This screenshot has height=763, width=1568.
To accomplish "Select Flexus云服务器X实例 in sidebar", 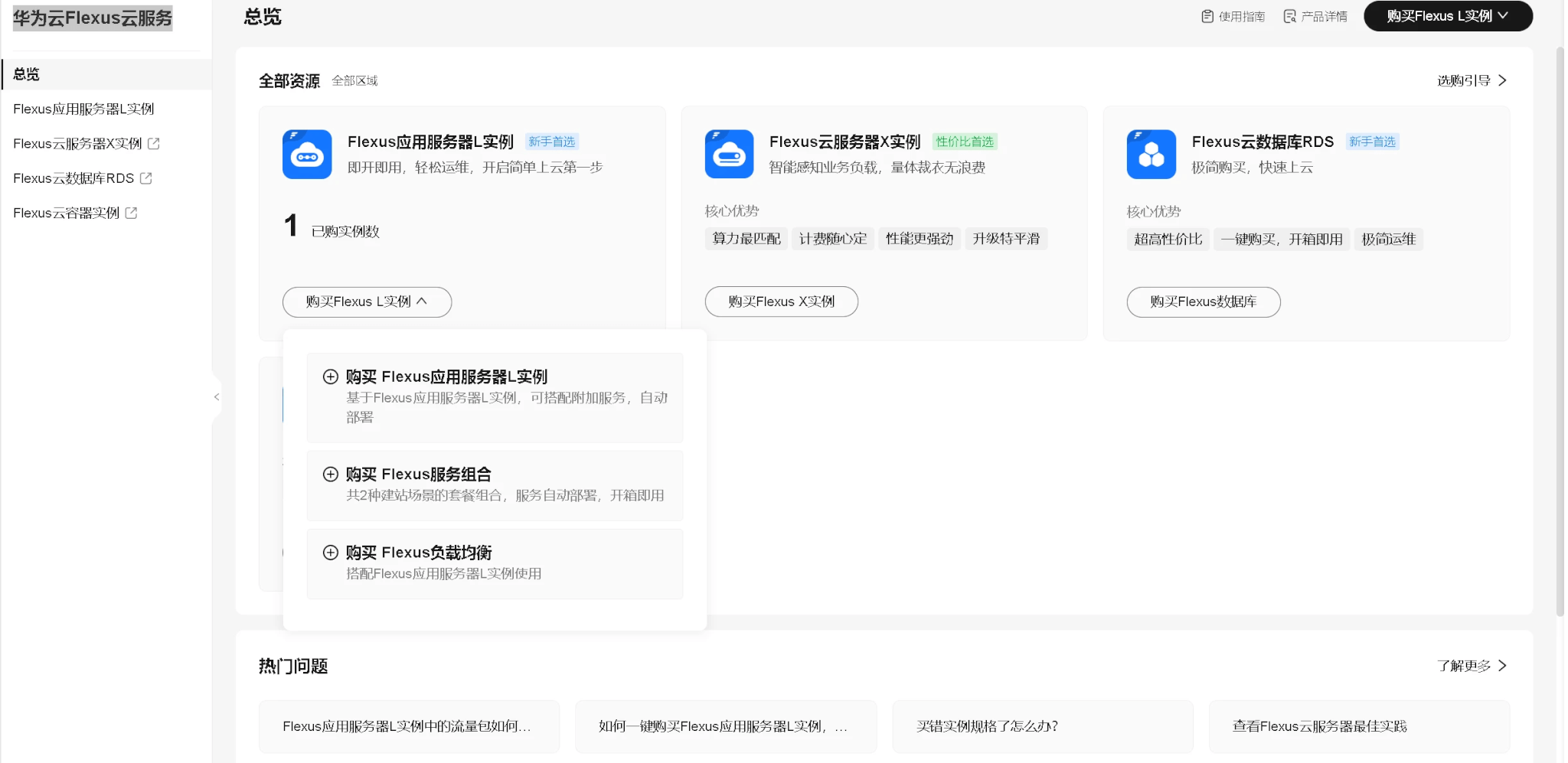I will click(x=77, y=143).
